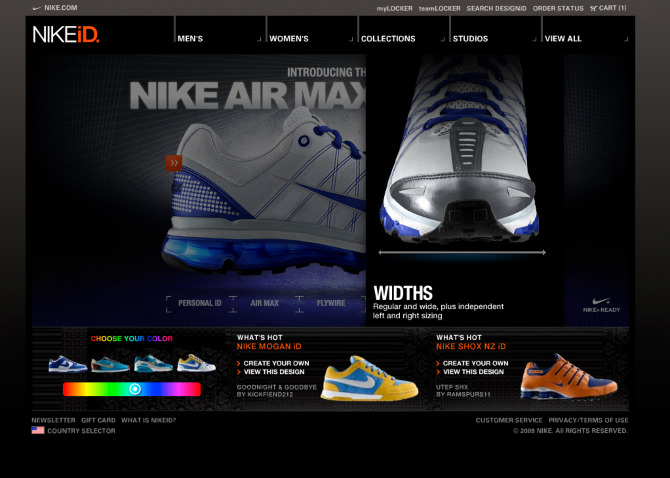Open CUSTOMER SERVICE link
The image size is (670, 478).
pyautogui.click(x=509, y=420)
